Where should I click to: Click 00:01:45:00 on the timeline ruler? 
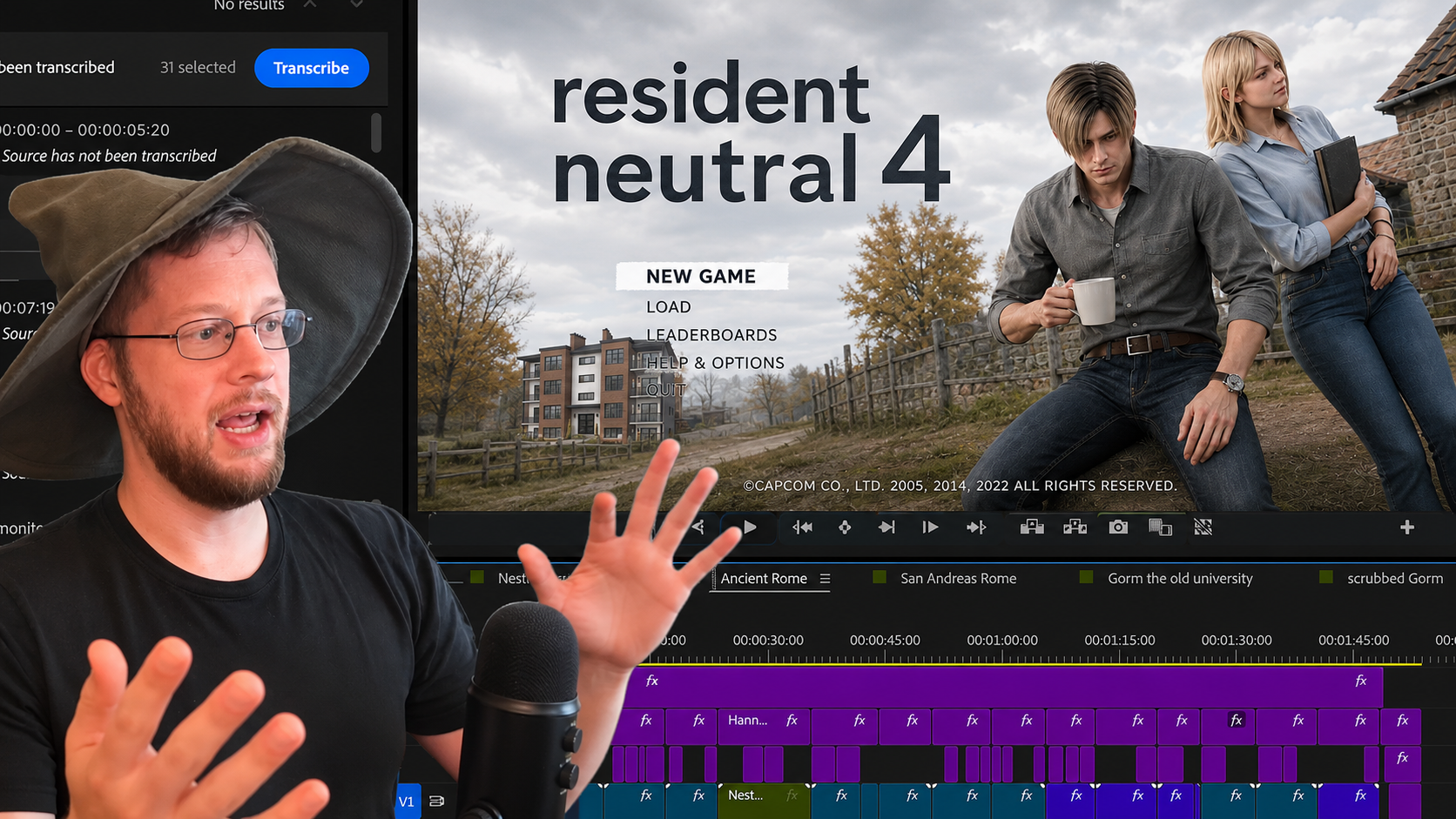pos(1353,640)
